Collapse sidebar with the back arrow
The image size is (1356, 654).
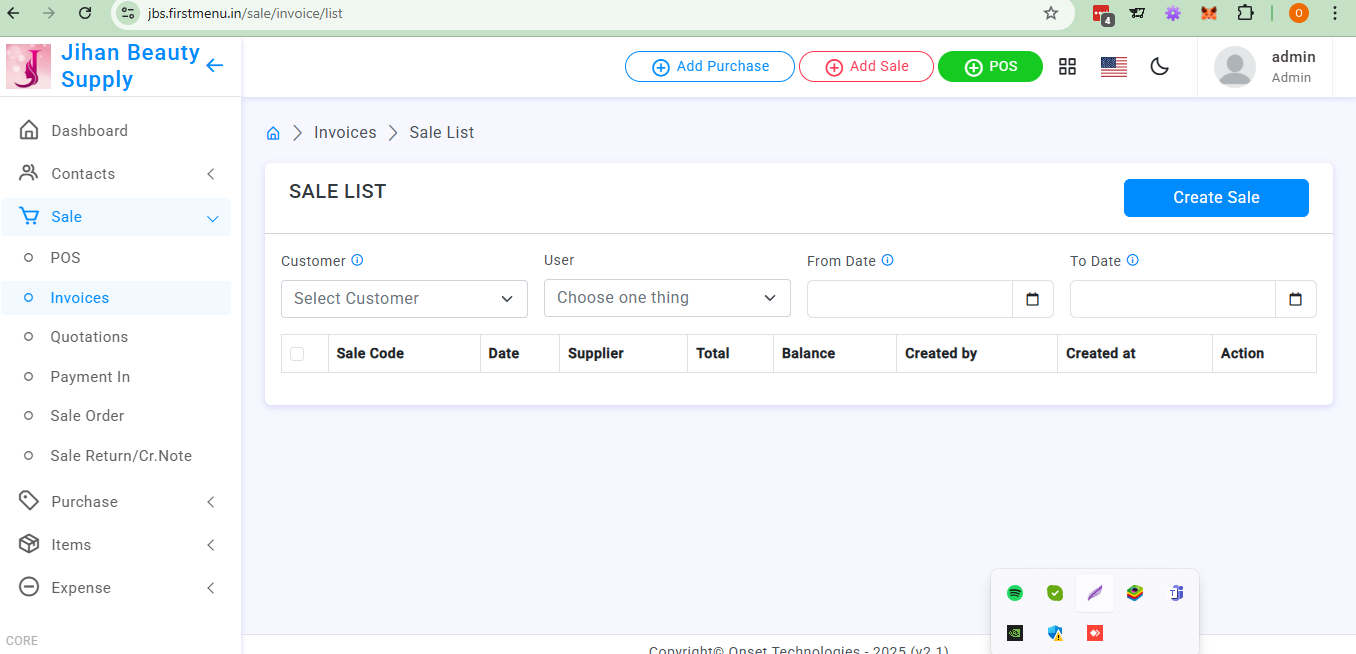[x=214, y=66]
